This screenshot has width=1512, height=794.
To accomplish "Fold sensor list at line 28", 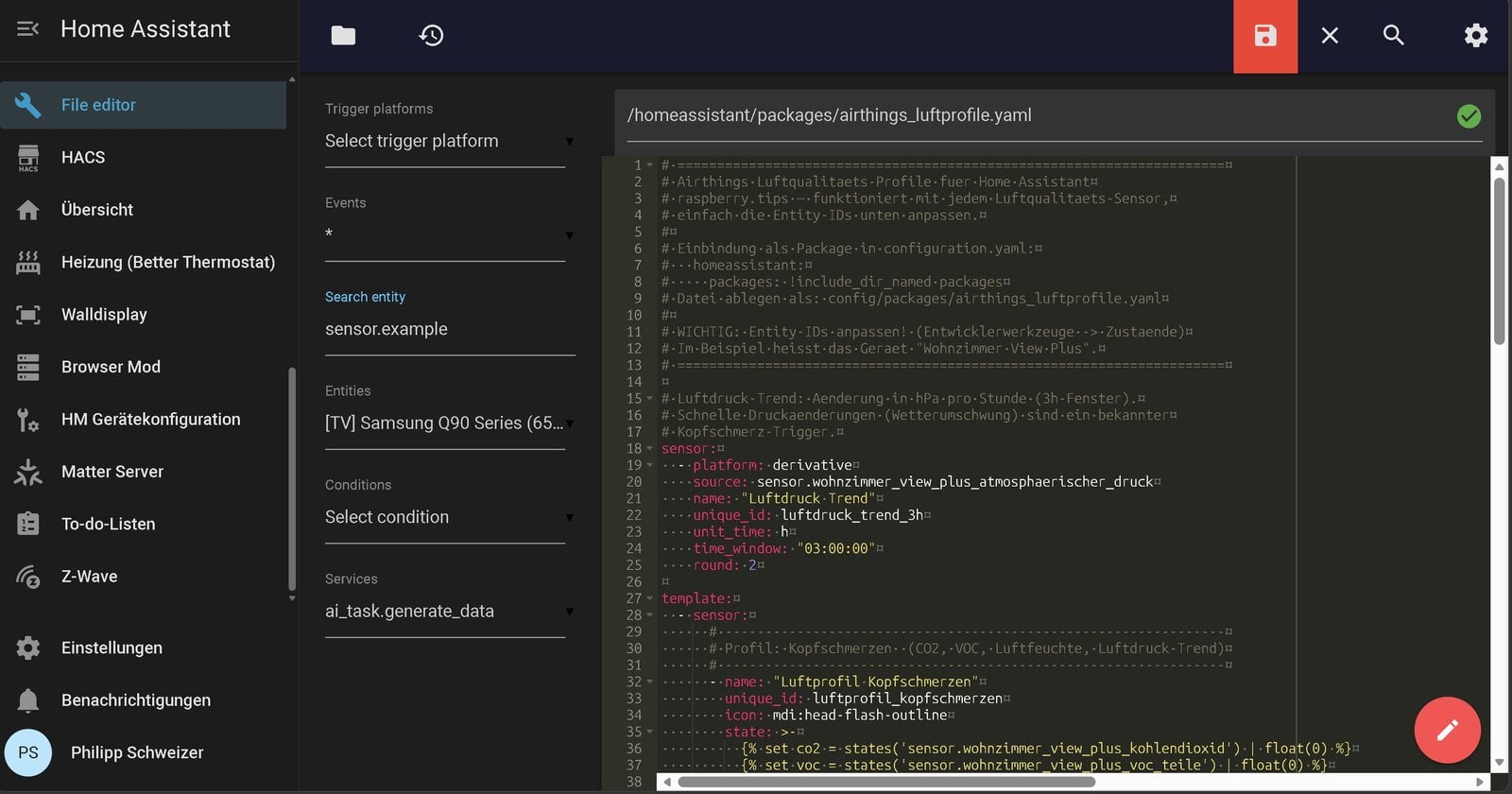I will click(649, 615).
